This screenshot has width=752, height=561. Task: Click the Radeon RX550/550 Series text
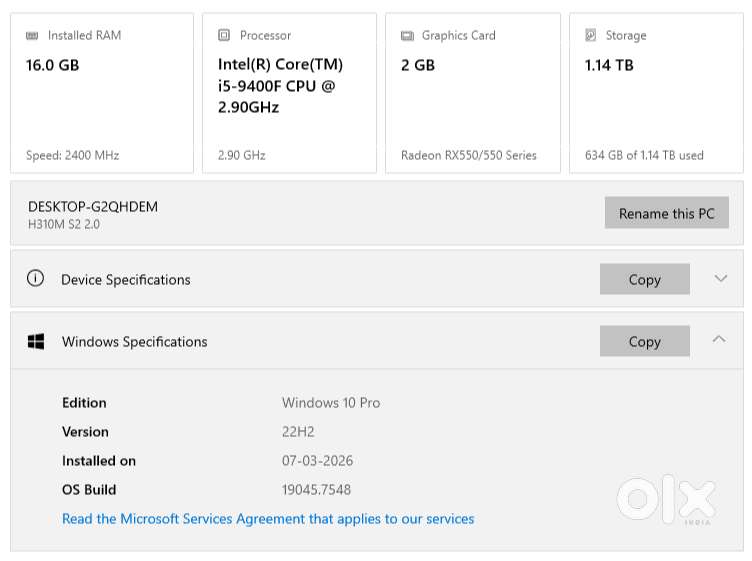(469, 155)
